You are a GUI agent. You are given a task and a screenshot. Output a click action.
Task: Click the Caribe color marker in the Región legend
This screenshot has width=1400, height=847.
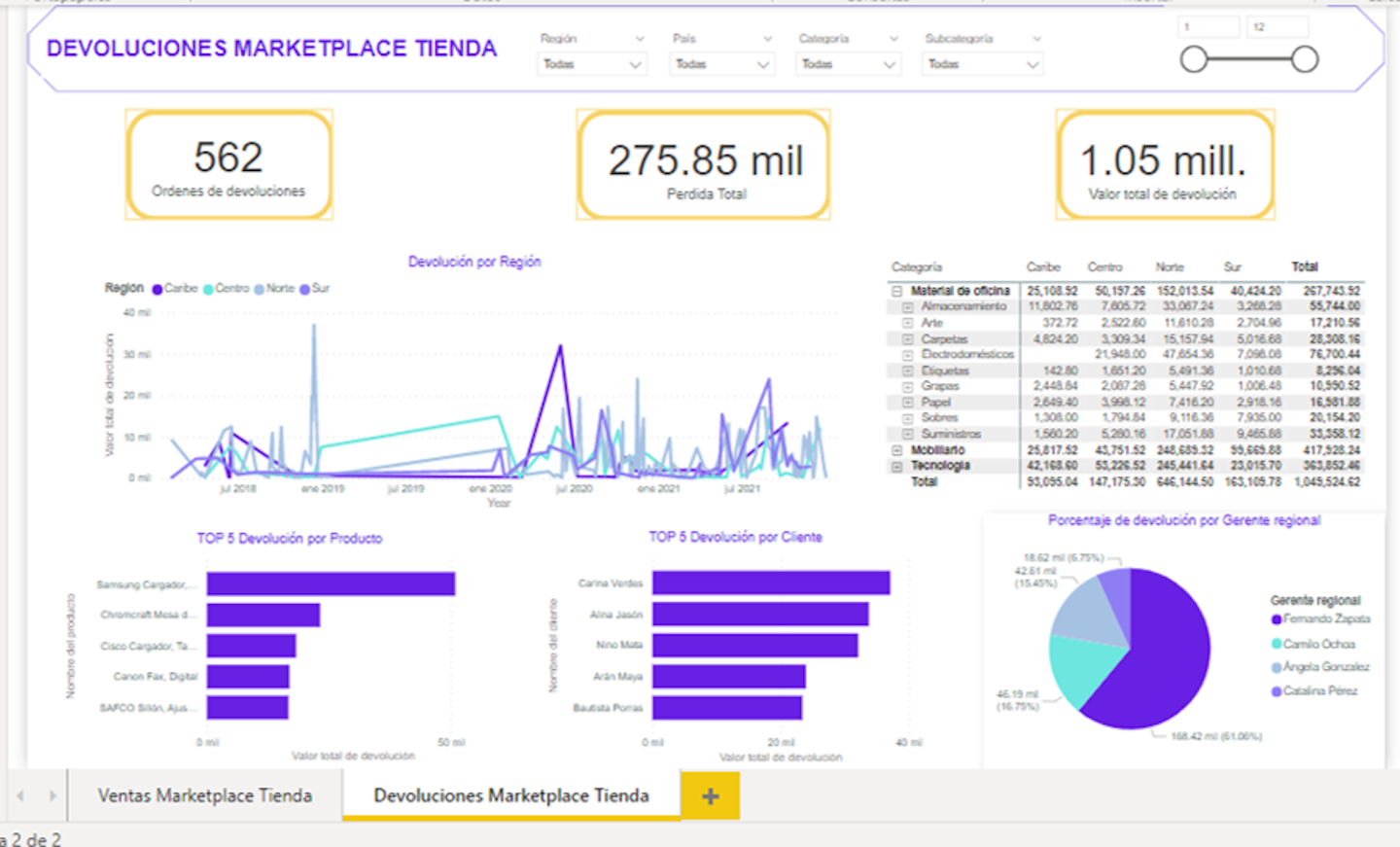click(x=156, y=288)
